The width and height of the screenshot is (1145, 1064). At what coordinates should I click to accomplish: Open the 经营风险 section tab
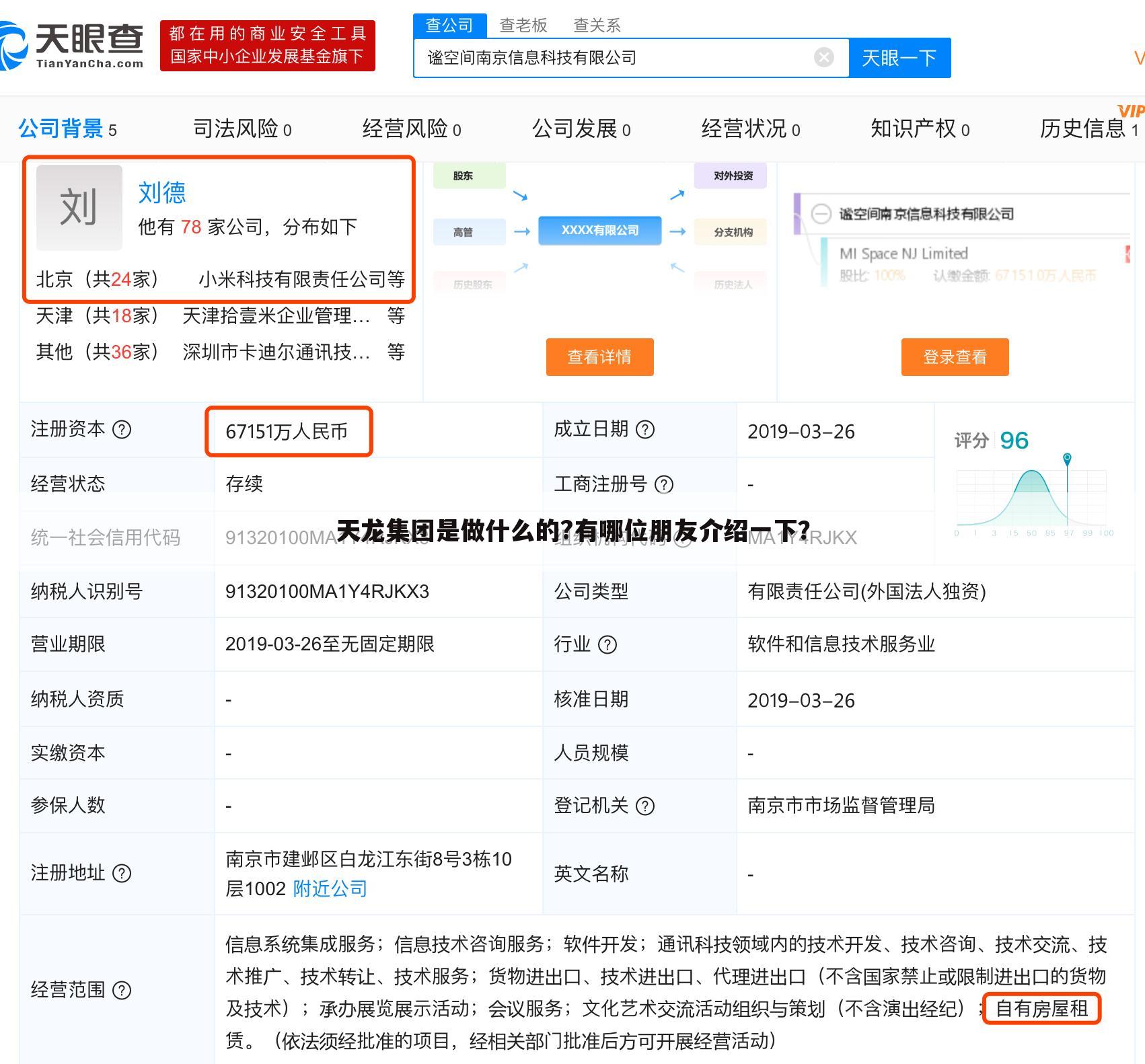click(x=412, y=128)
